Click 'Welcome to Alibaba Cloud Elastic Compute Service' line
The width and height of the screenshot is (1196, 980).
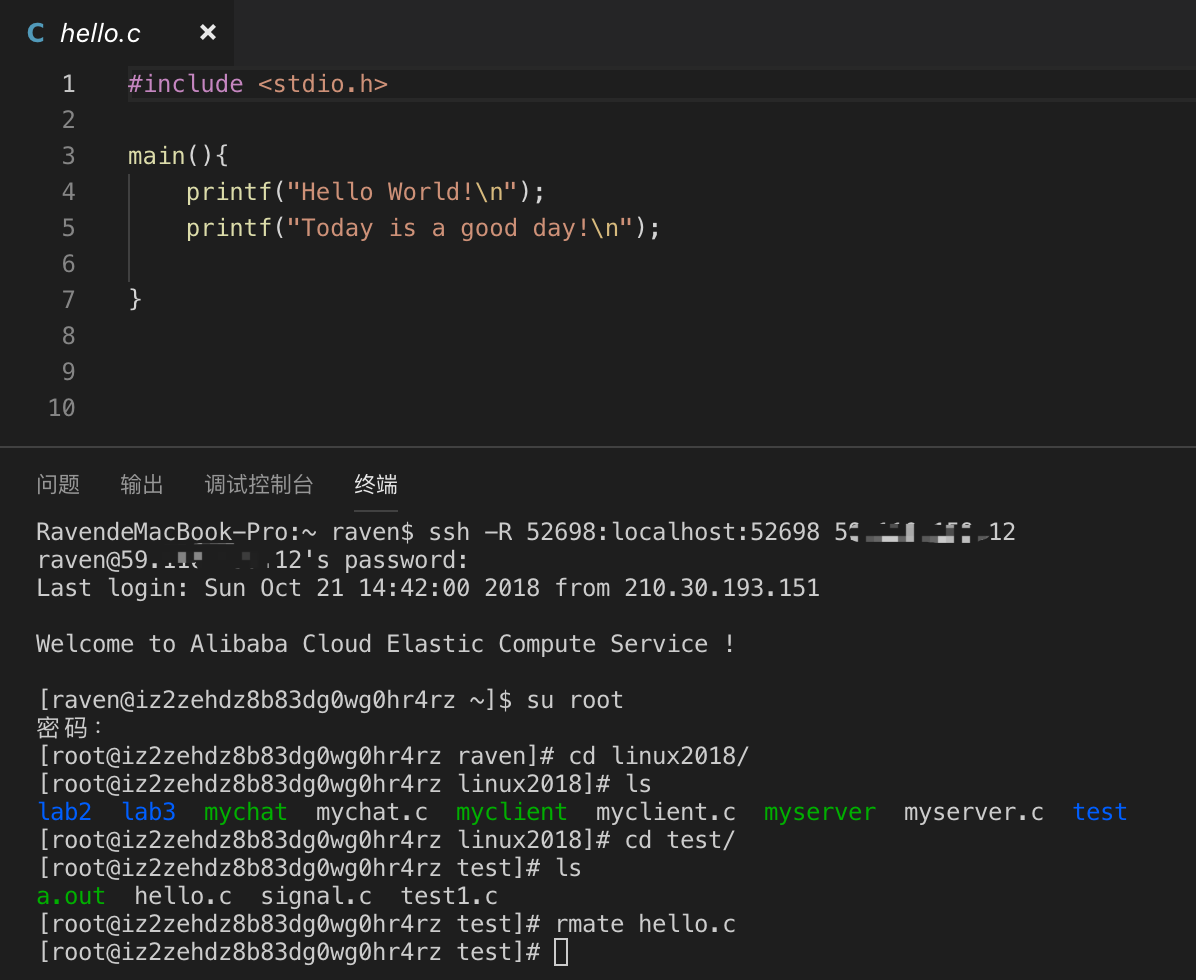(x=386, y=644)
